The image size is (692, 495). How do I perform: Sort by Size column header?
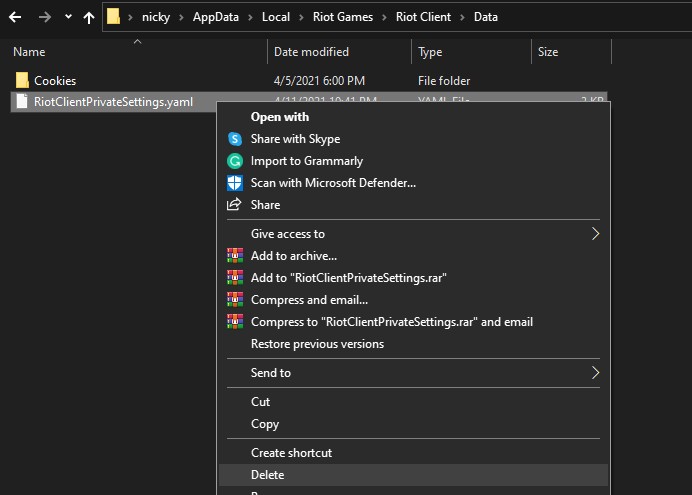[x=548, y=52]
